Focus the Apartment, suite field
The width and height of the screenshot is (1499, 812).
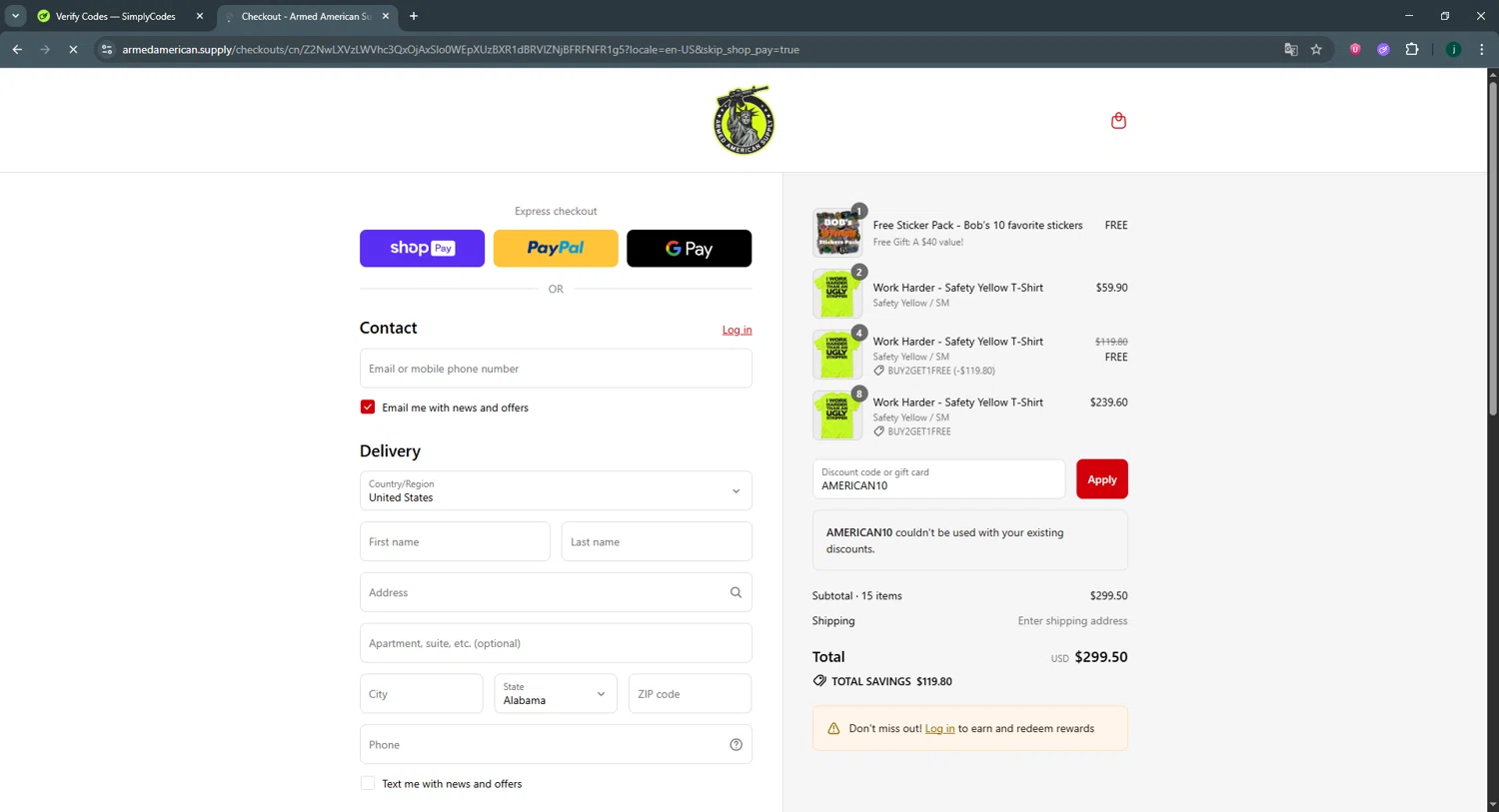coord(556,643)
